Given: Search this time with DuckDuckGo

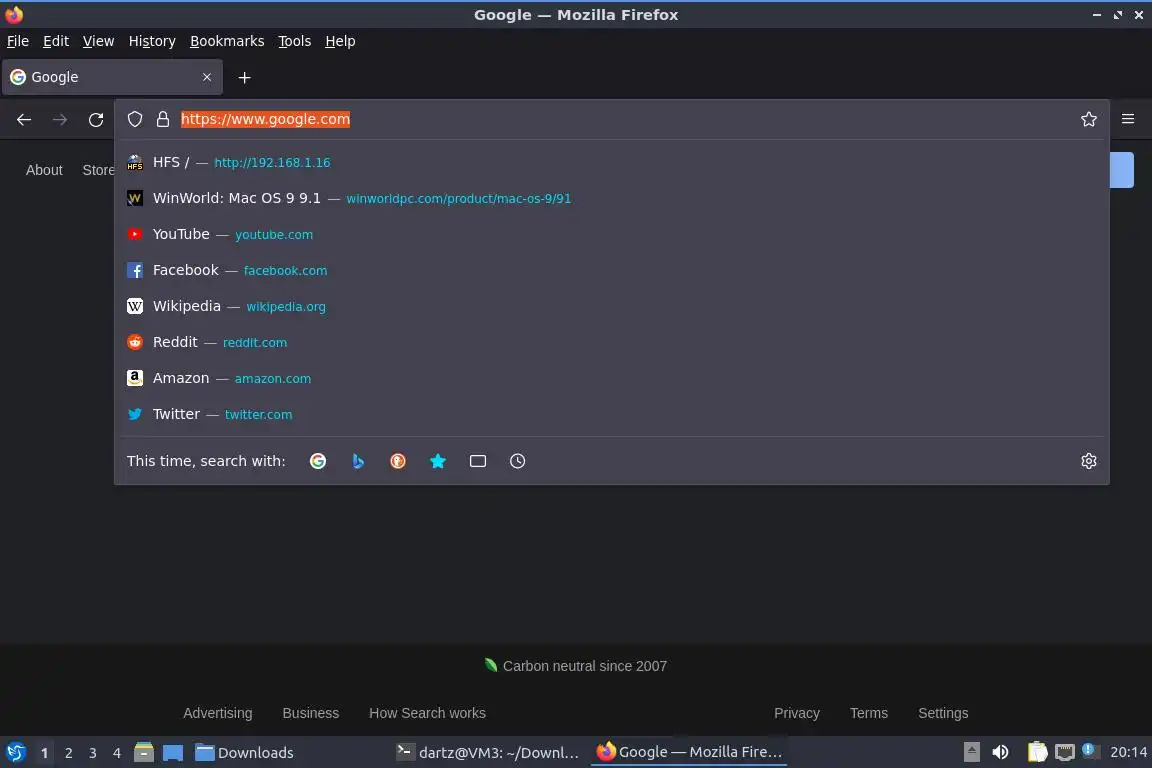Looking at the screenshot, I should tap(398, 461).
